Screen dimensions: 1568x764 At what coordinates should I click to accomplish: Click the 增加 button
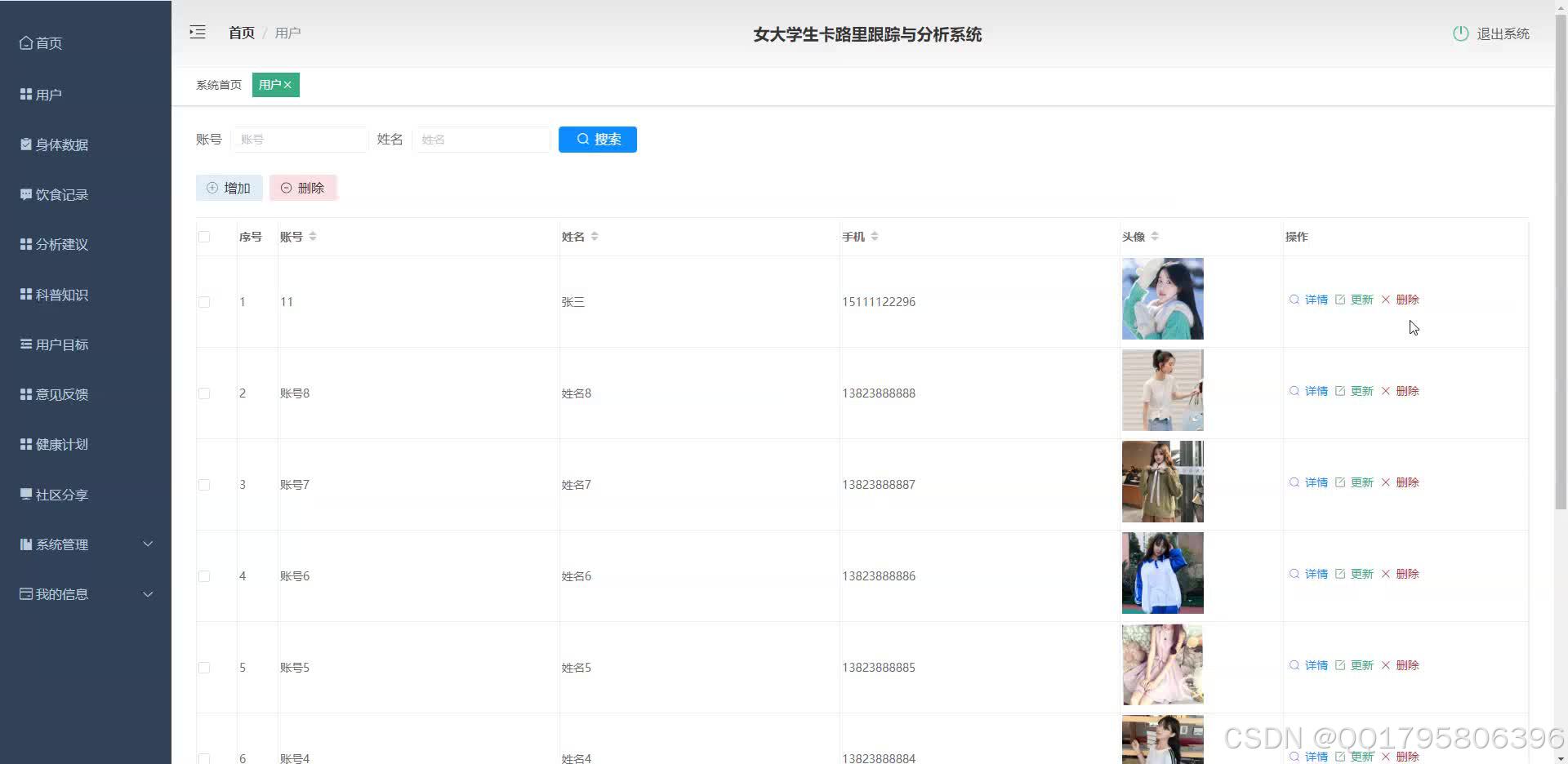click(229, 188)
